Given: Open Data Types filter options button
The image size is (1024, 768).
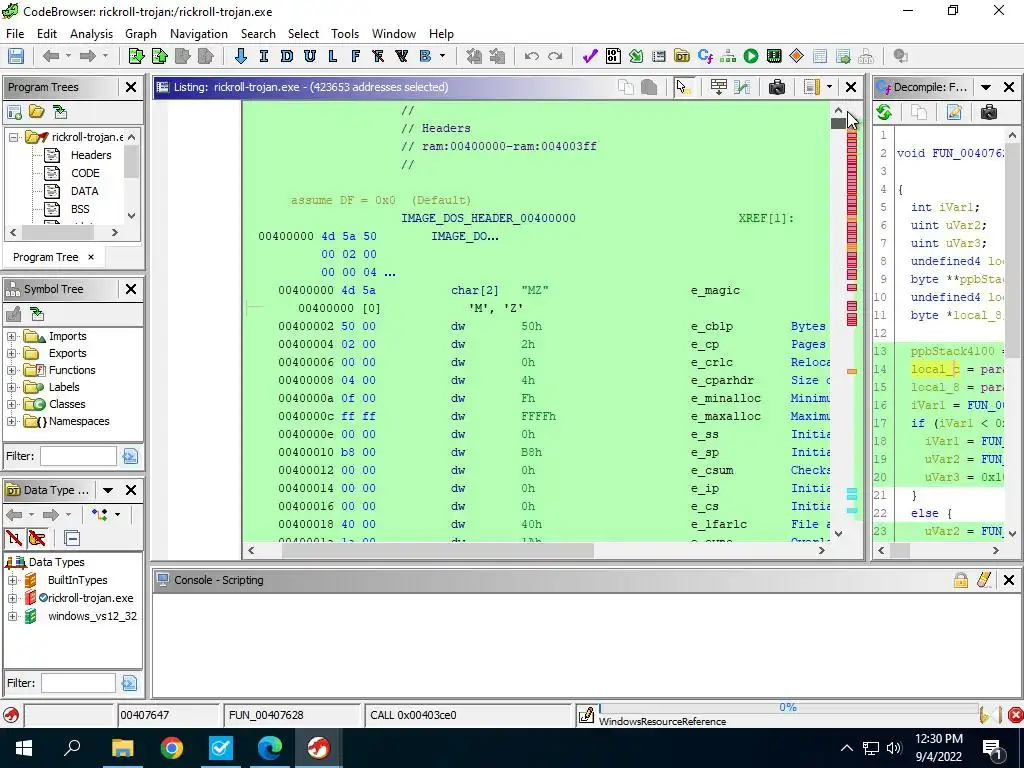Looking at the screenshot, I should tap(129, 683).
